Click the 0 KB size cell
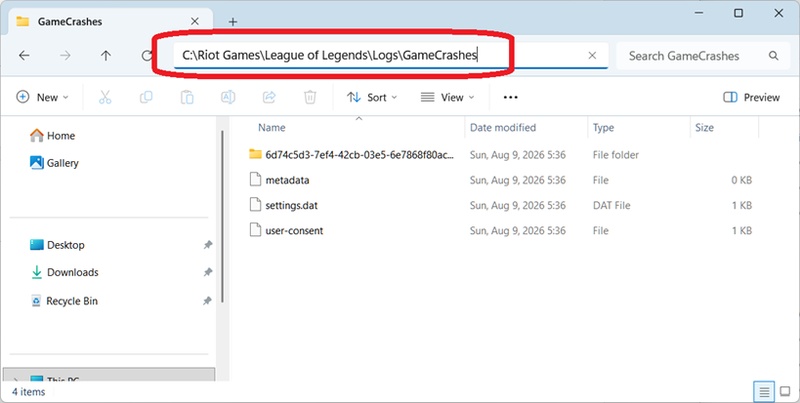The image size is (800, 403). click(741, 180)
